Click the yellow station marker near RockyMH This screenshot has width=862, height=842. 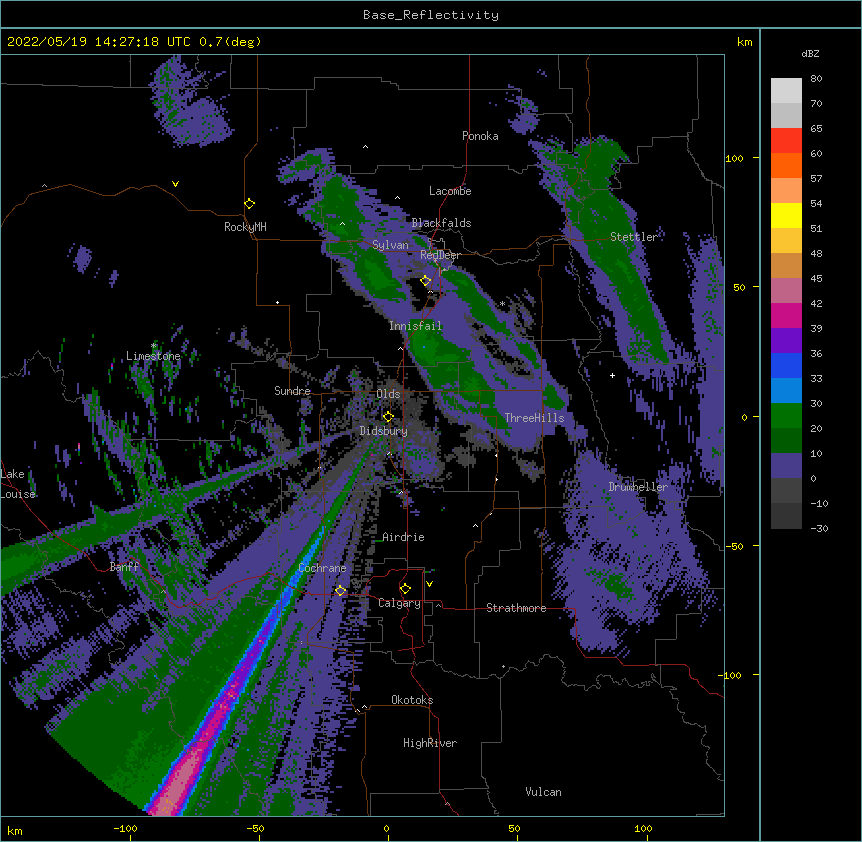click(250, 204)
